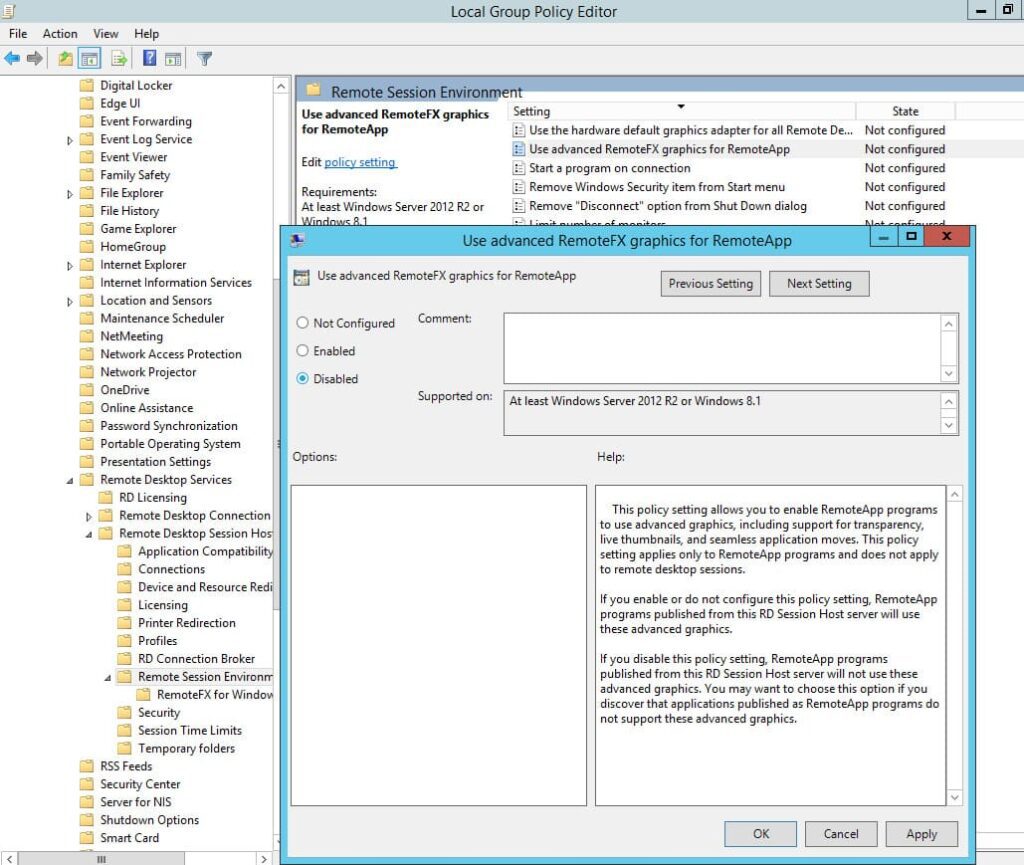Expand the Location and Sensors node
Screen dimensions: 1024x865
70,301
